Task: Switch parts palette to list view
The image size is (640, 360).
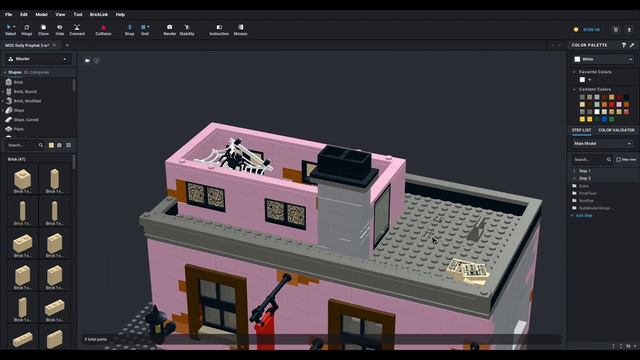Action: click(69, 145)
